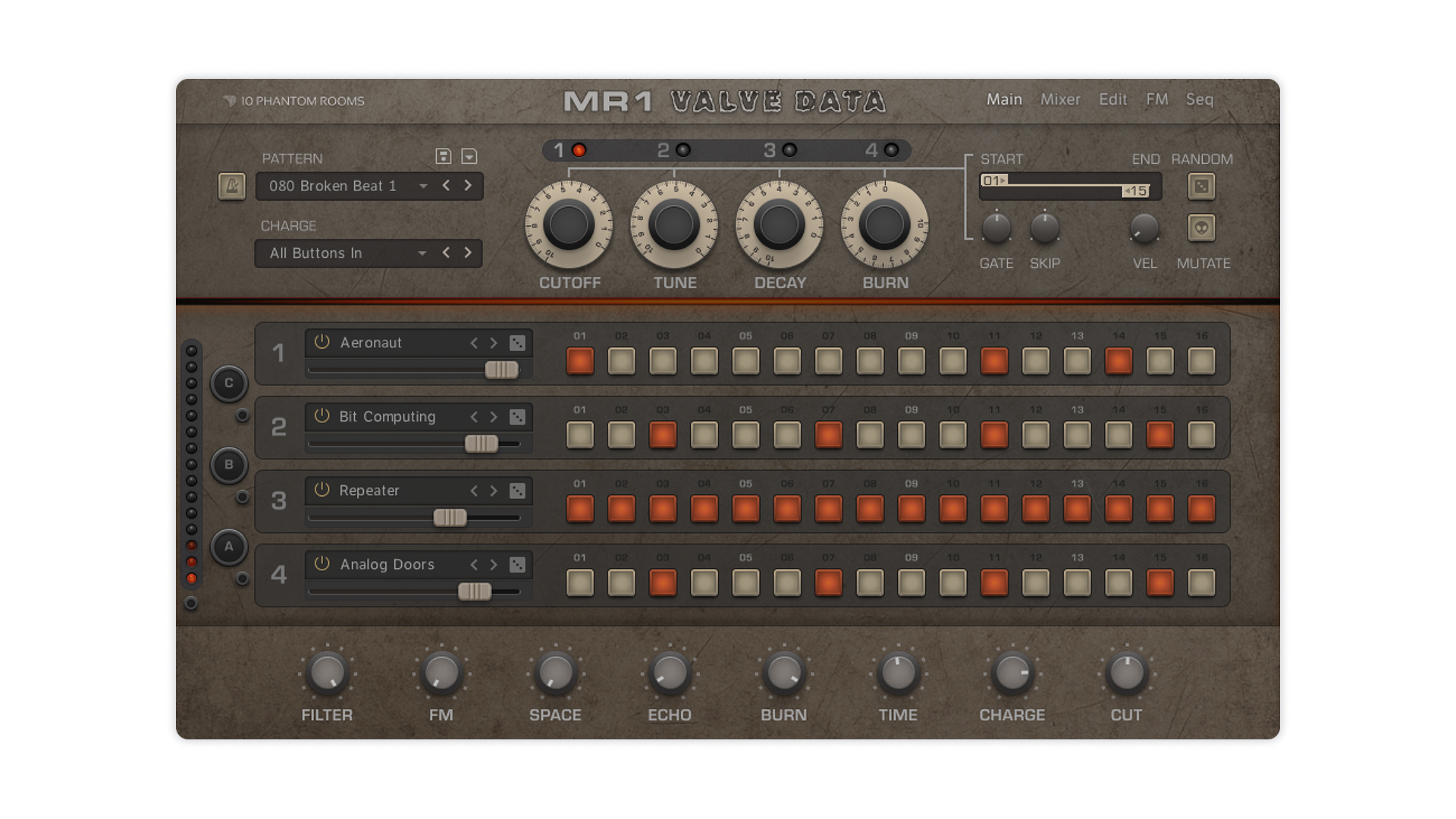Select channel 2 indicator above the knobs
Image resolution: width=1456 pixels, height=819 pixels.
coord(682,150)
